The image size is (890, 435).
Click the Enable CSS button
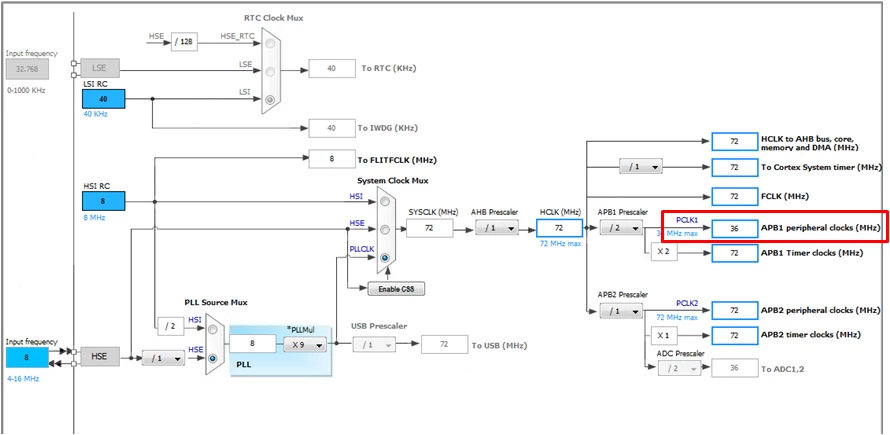pos(396,288)
